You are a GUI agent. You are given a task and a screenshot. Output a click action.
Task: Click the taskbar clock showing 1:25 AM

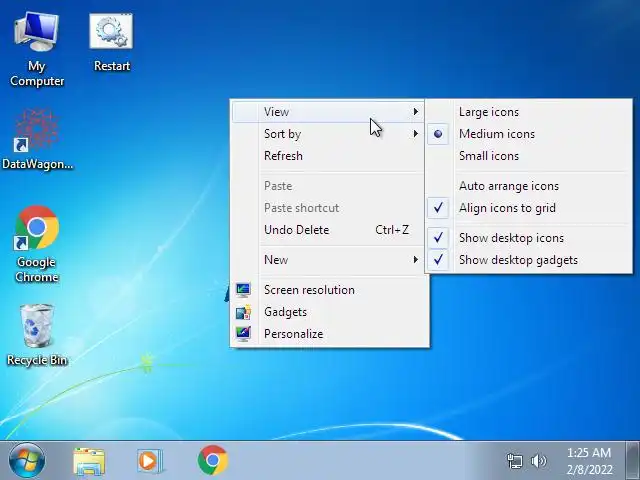tap(589, 453)
